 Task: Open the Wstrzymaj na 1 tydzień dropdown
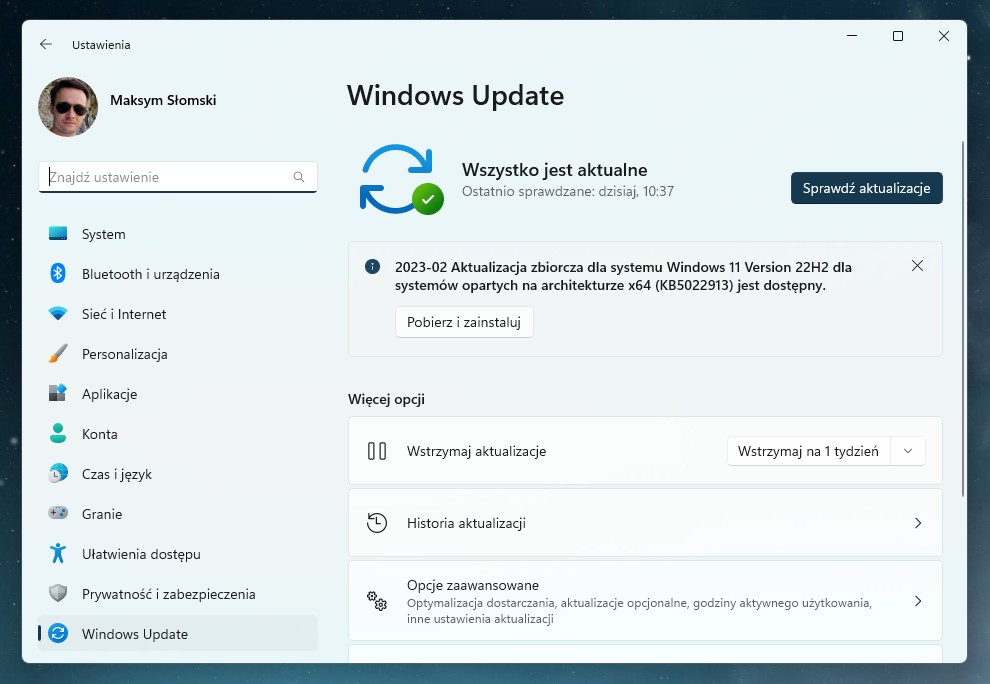(908, 451)
